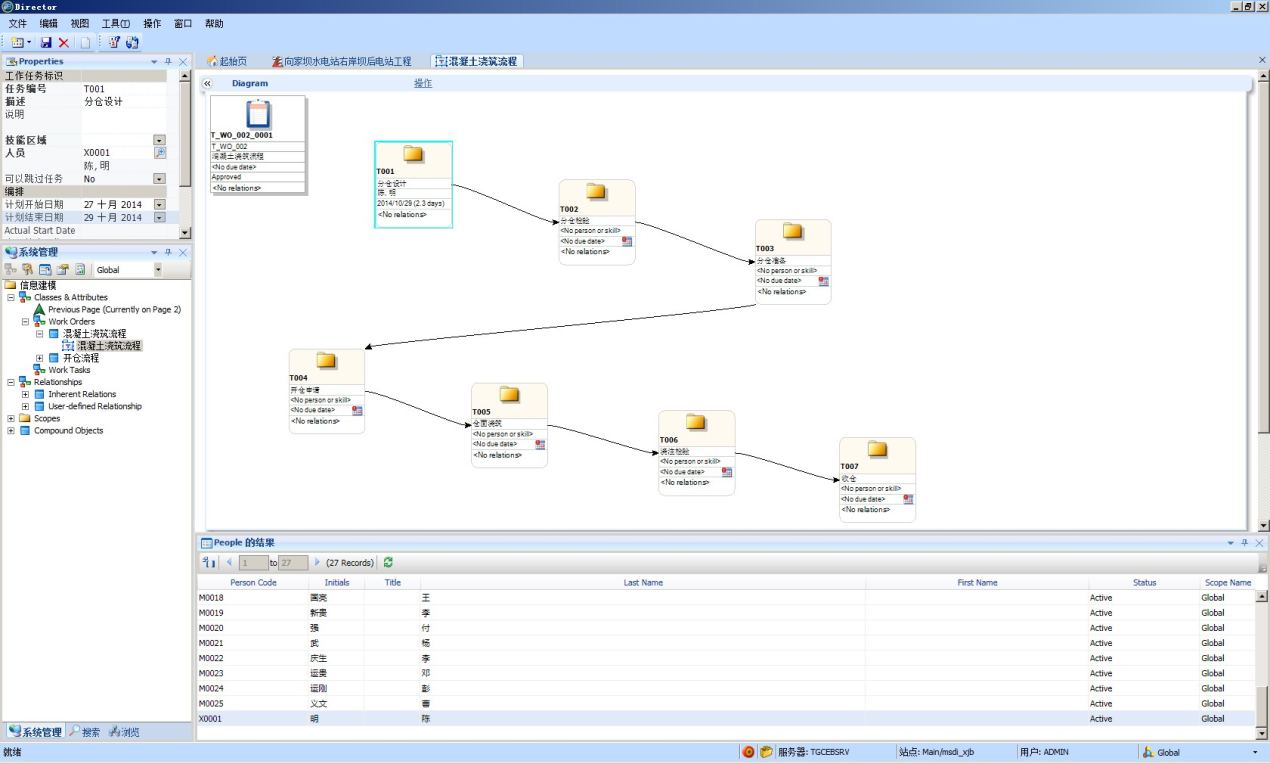1270x764 pixels.
Task: Click the red Delete X toolbar icon
Action: 64,43
